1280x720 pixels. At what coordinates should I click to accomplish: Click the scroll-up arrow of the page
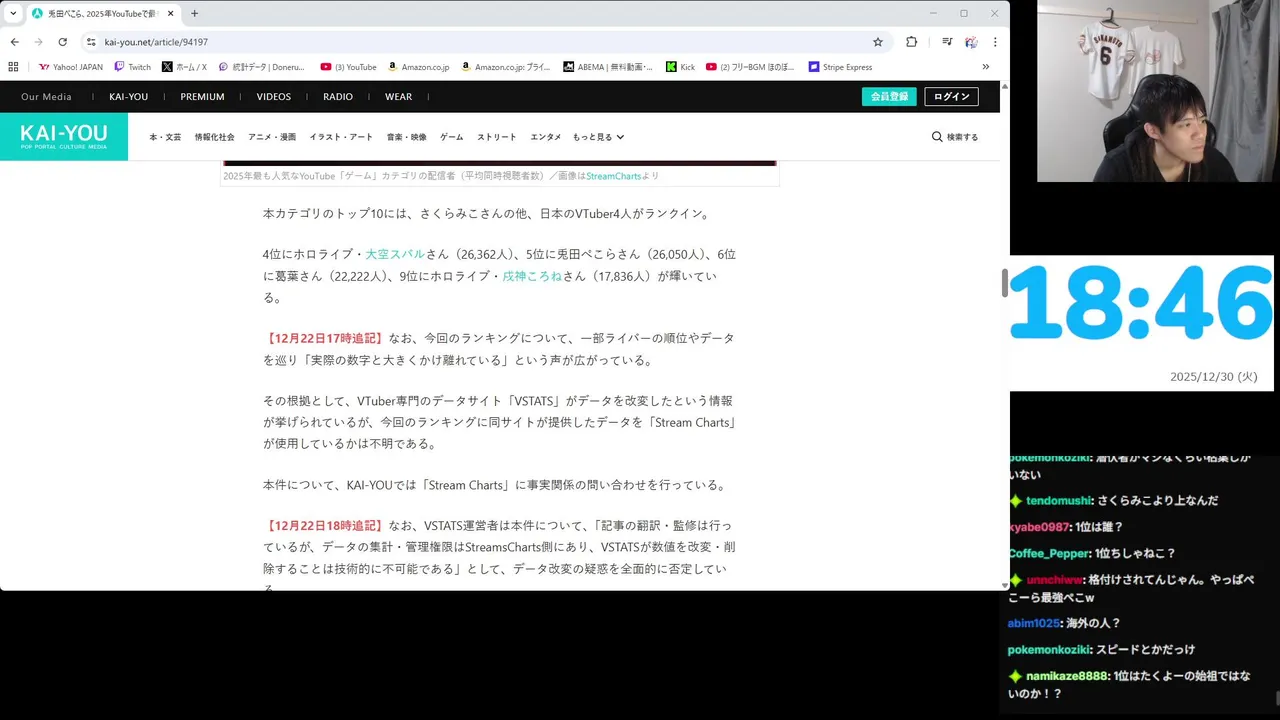(x=1005, y=86)
